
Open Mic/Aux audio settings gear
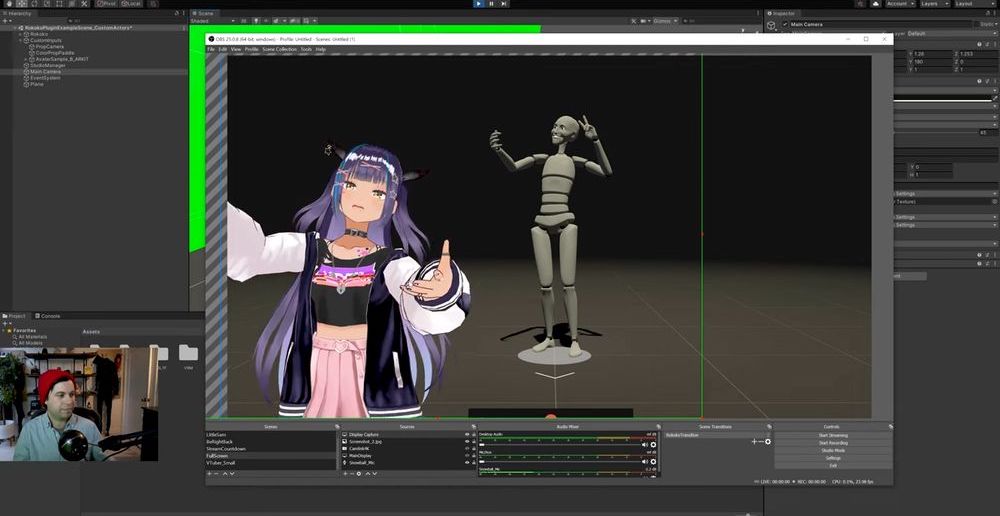pos(653,462)
